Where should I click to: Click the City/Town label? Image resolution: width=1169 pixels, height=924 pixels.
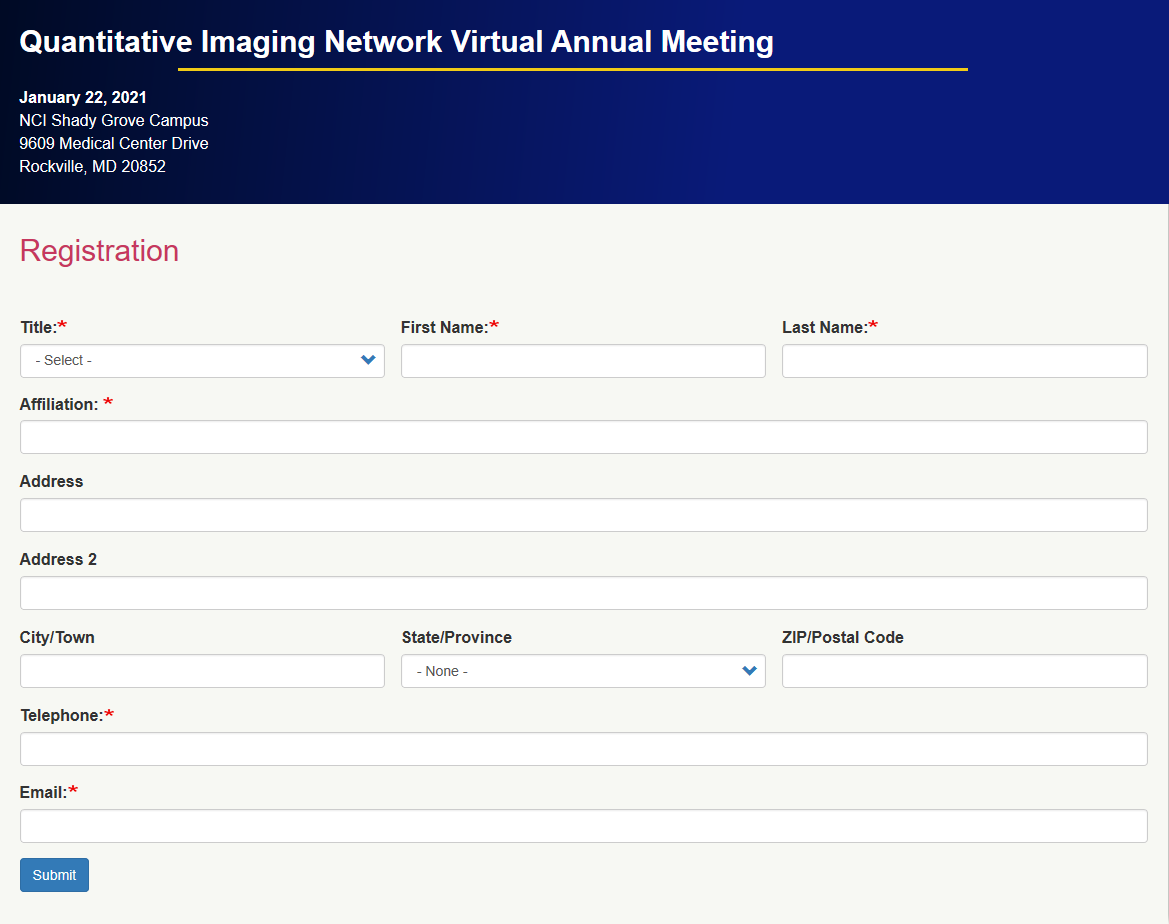coord(57,638)
